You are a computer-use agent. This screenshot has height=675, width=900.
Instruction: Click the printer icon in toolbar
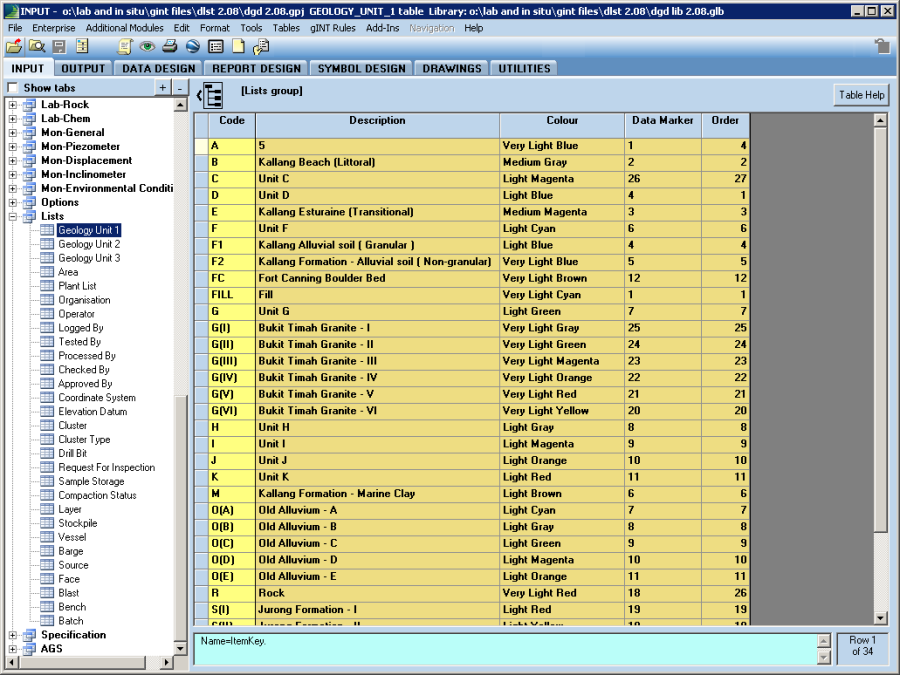coord(170,46)
